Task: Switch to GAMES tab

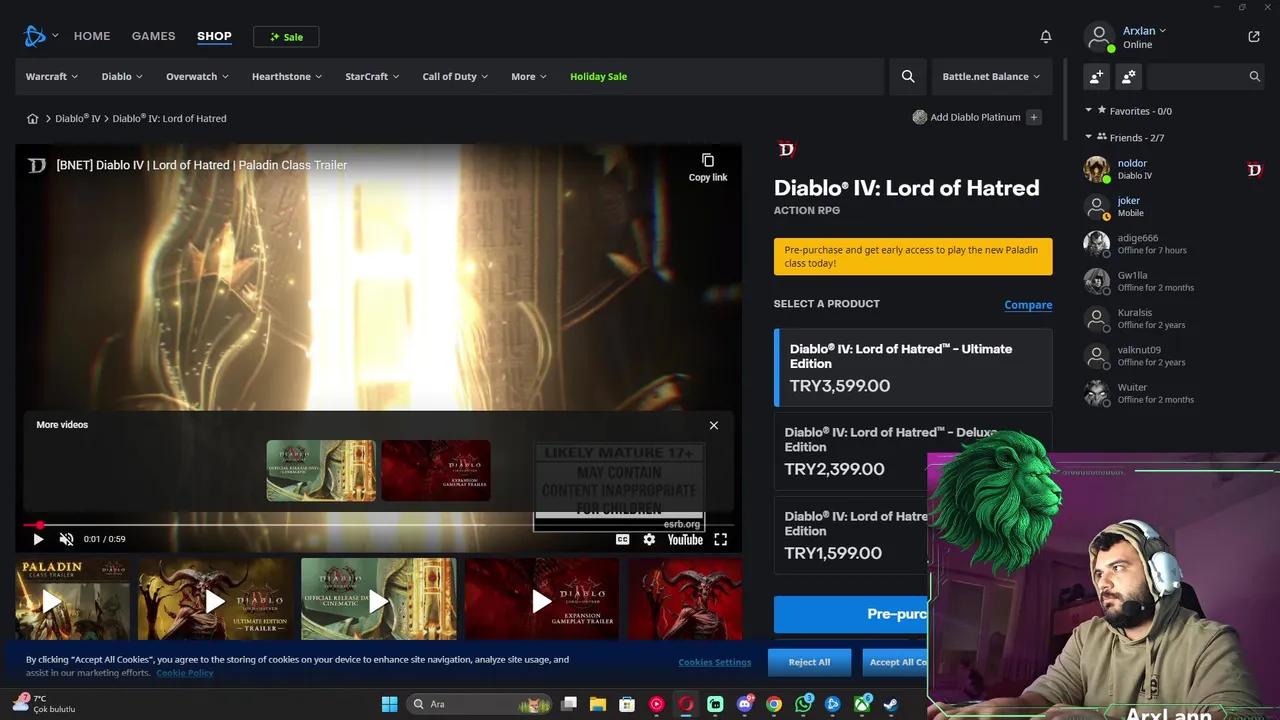Action: 153,36
